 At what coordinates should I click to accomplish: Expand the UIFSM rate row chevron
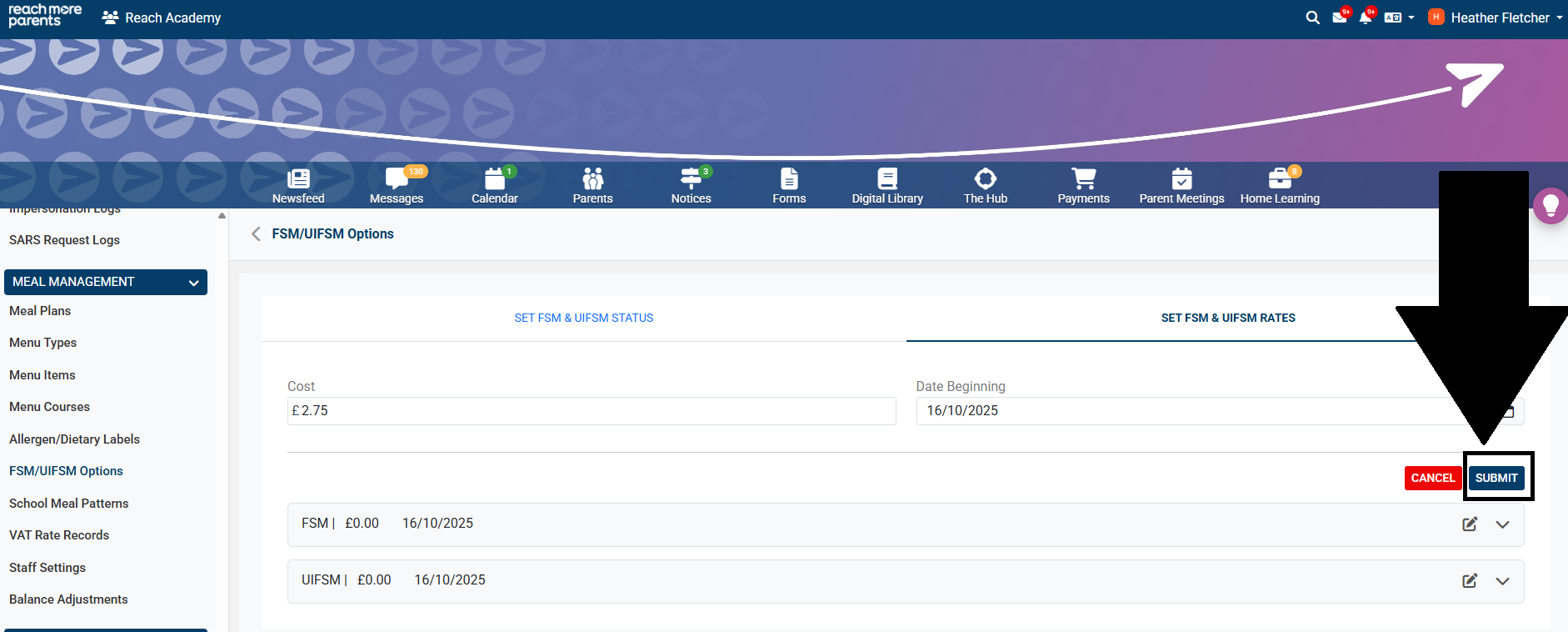click(x=1502, y=581)
